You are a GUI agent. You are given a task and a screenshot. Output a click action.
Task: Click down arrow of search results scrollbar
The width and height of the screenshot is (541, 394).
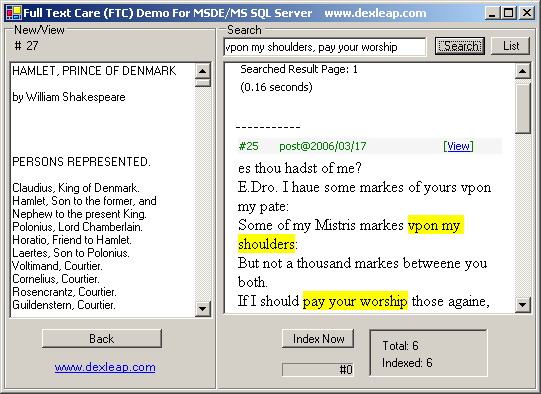coord(523,304)
